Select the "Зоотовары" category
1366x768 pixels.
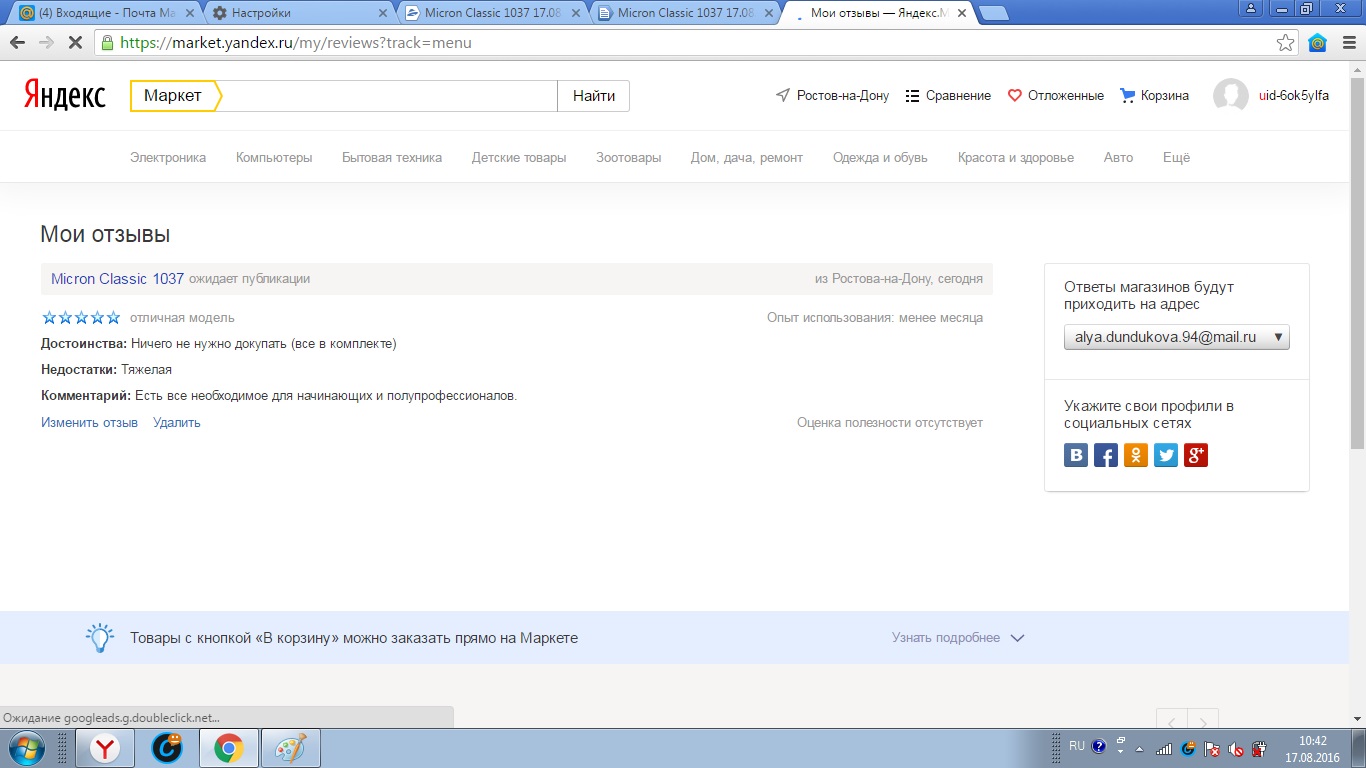pyautogui.click(x=629, y=157)
